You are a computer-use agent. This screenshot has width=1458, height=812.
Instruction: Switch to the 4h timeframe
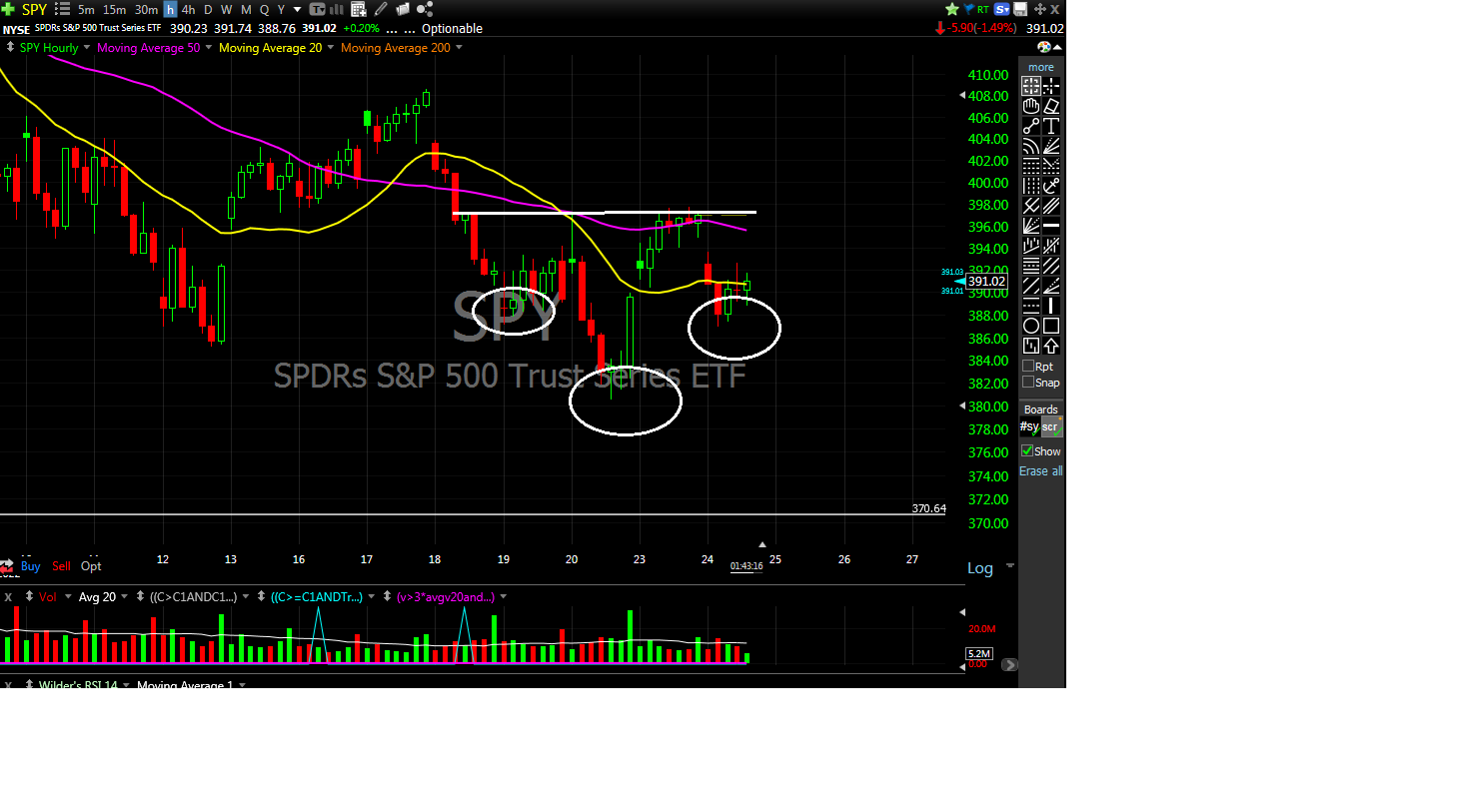(189, 10)
